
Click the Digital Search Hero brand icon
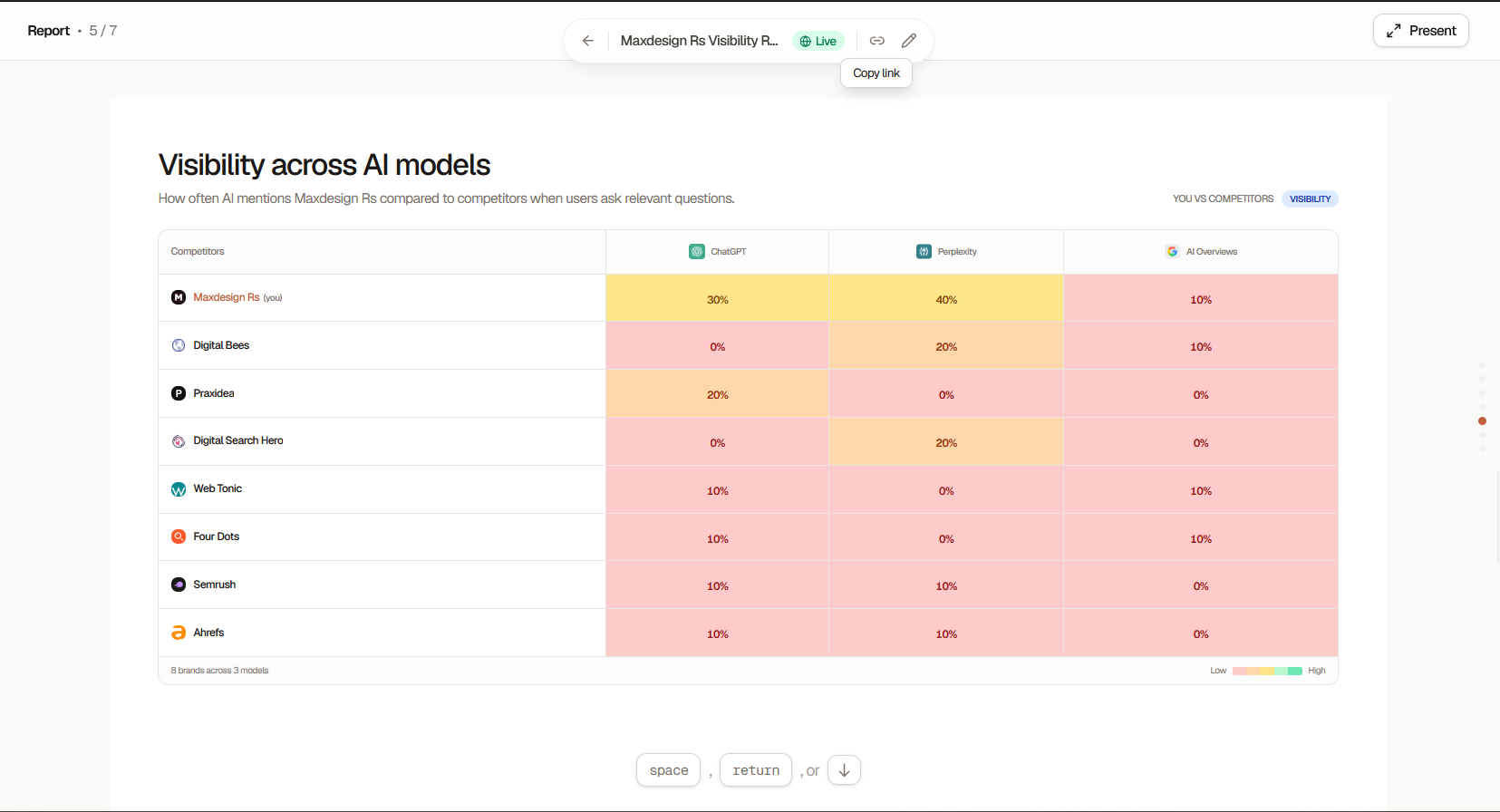coord(179,441)
